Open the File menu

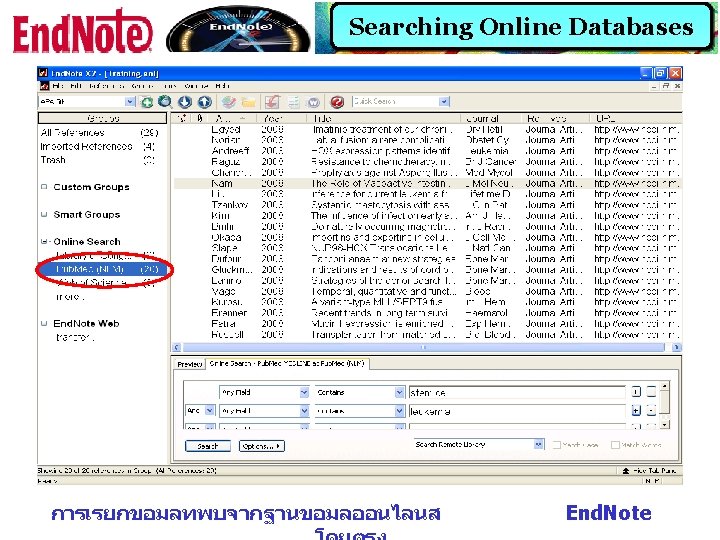(58, 86)
